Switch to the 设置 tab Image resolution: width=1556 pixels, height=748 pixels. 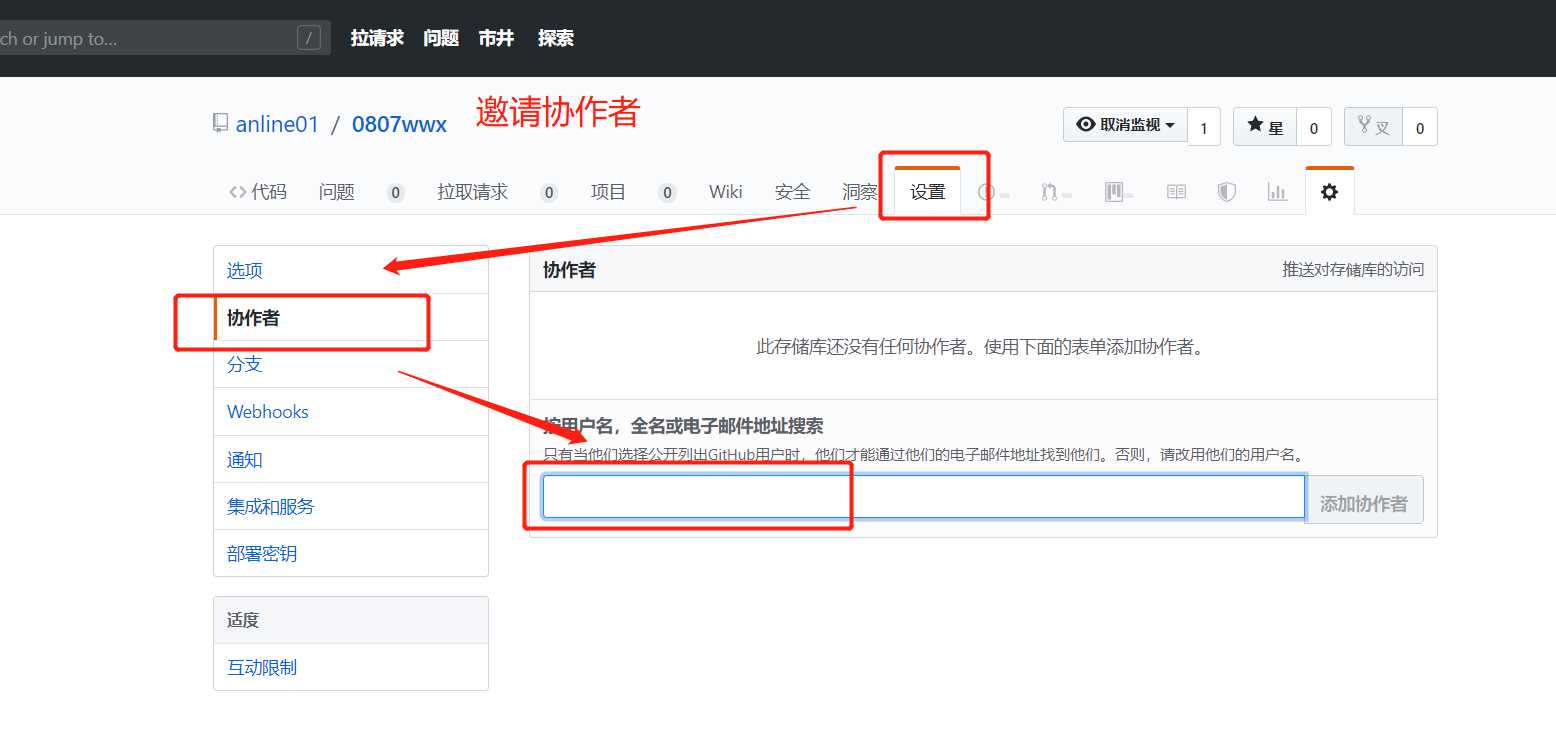tap(928, 192)
